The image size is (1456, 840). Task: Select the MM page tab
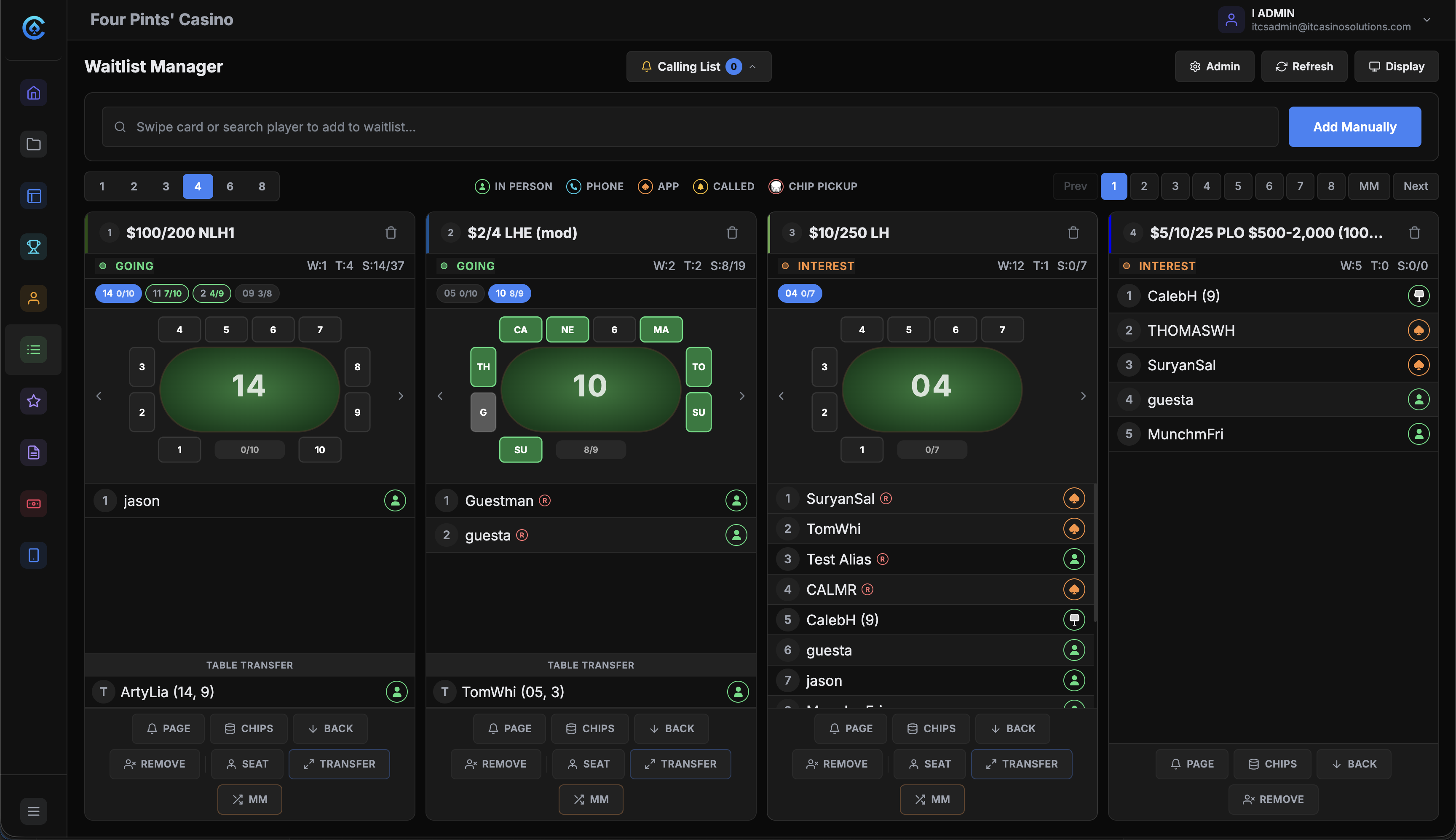(1368, 186)
